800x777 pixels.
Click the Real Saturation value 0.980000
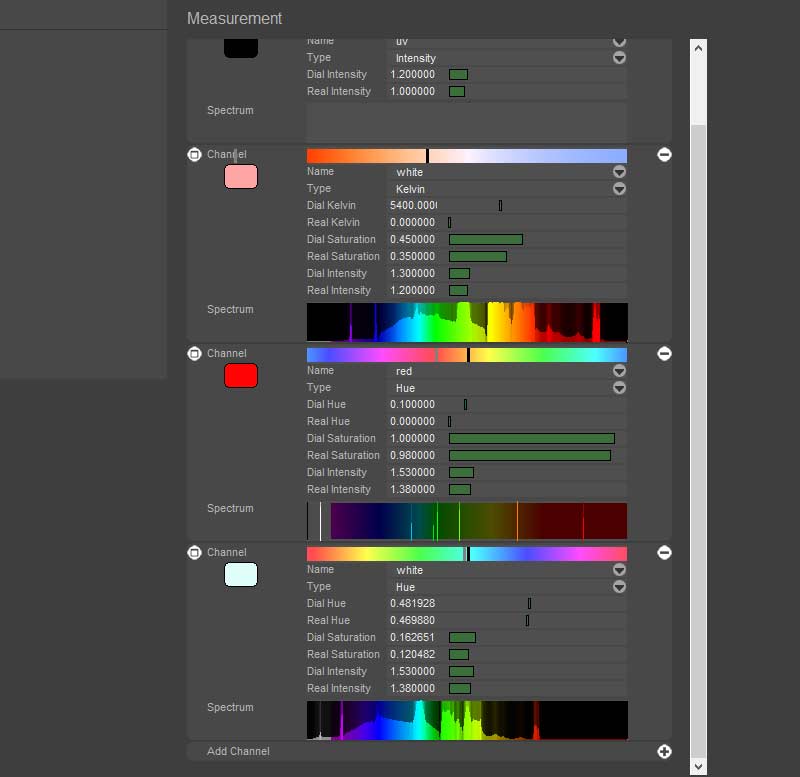tap(412, 455)
